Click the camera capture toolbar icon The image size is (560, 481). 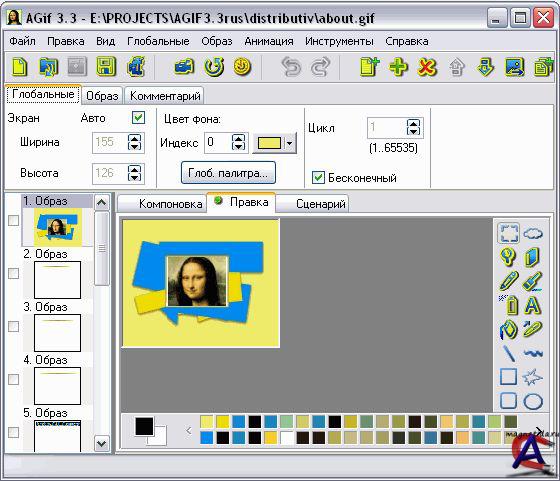point(184,66)
